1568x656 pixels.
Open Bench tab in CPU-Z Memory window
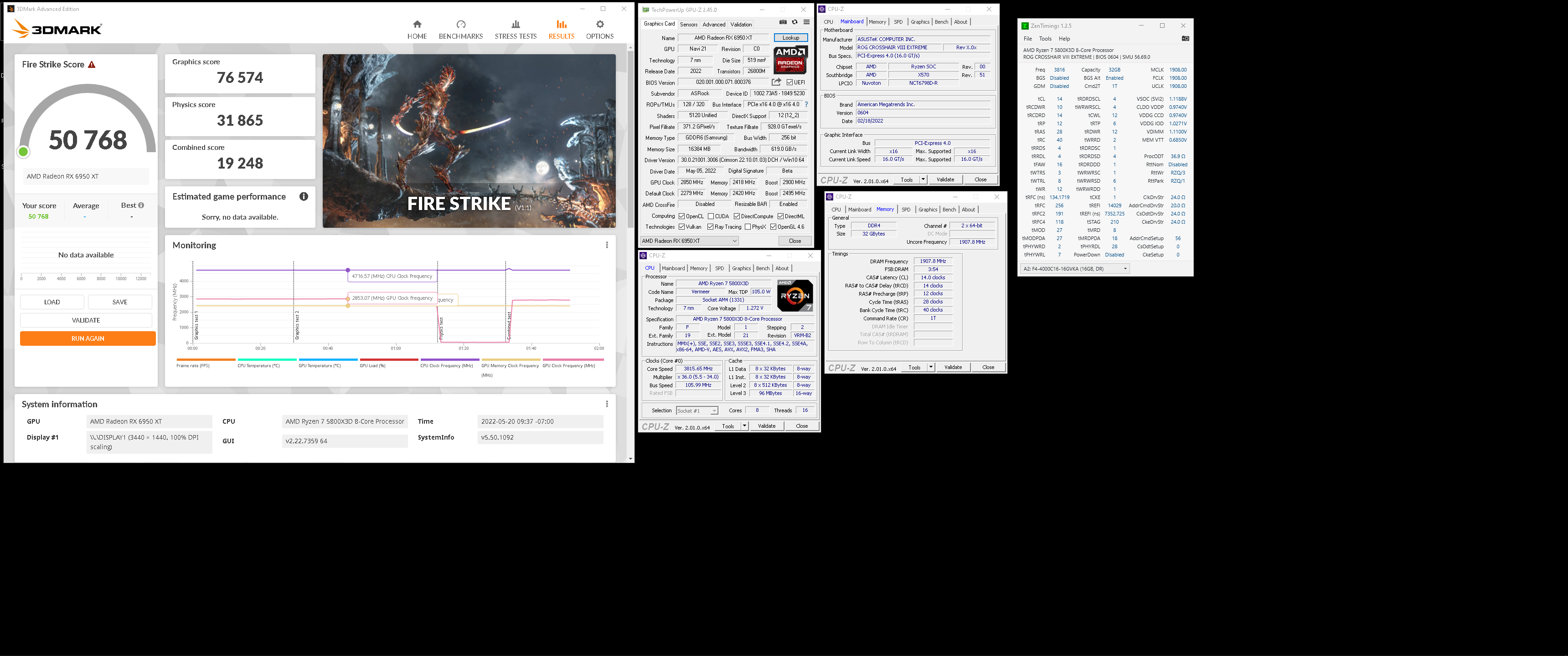(x=949, y=210)
